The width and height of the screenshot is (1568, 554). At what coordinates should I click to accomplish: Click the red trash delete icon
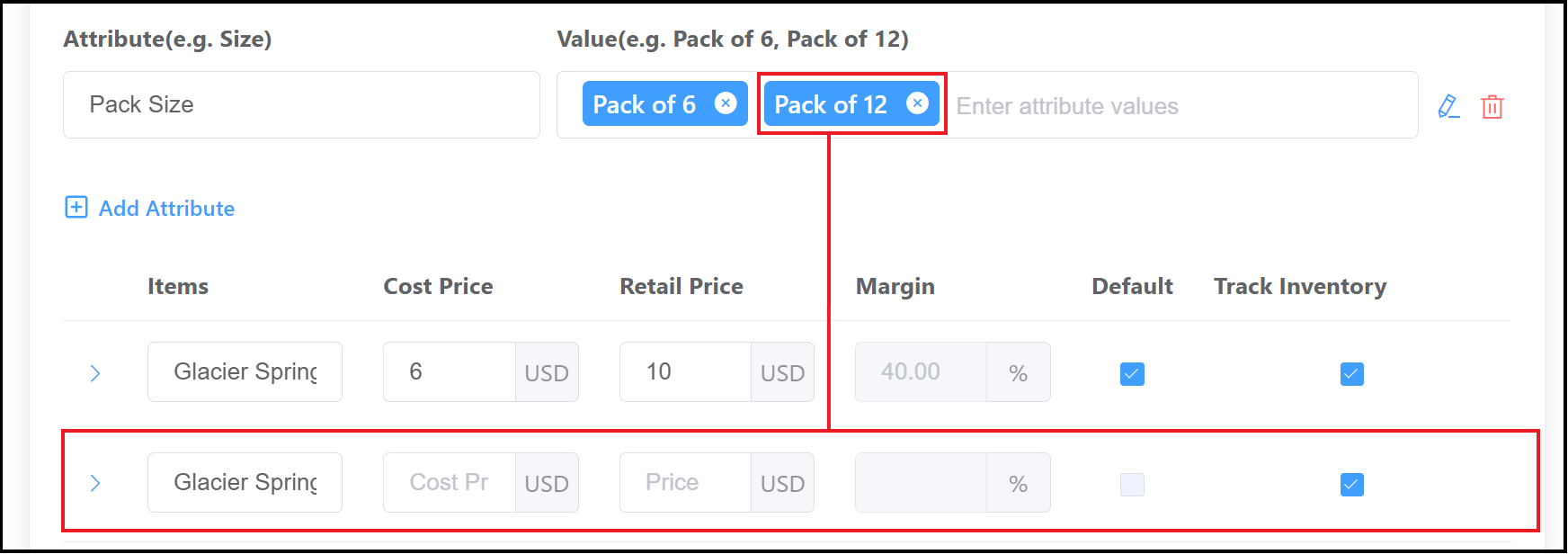click(1492, 106)
